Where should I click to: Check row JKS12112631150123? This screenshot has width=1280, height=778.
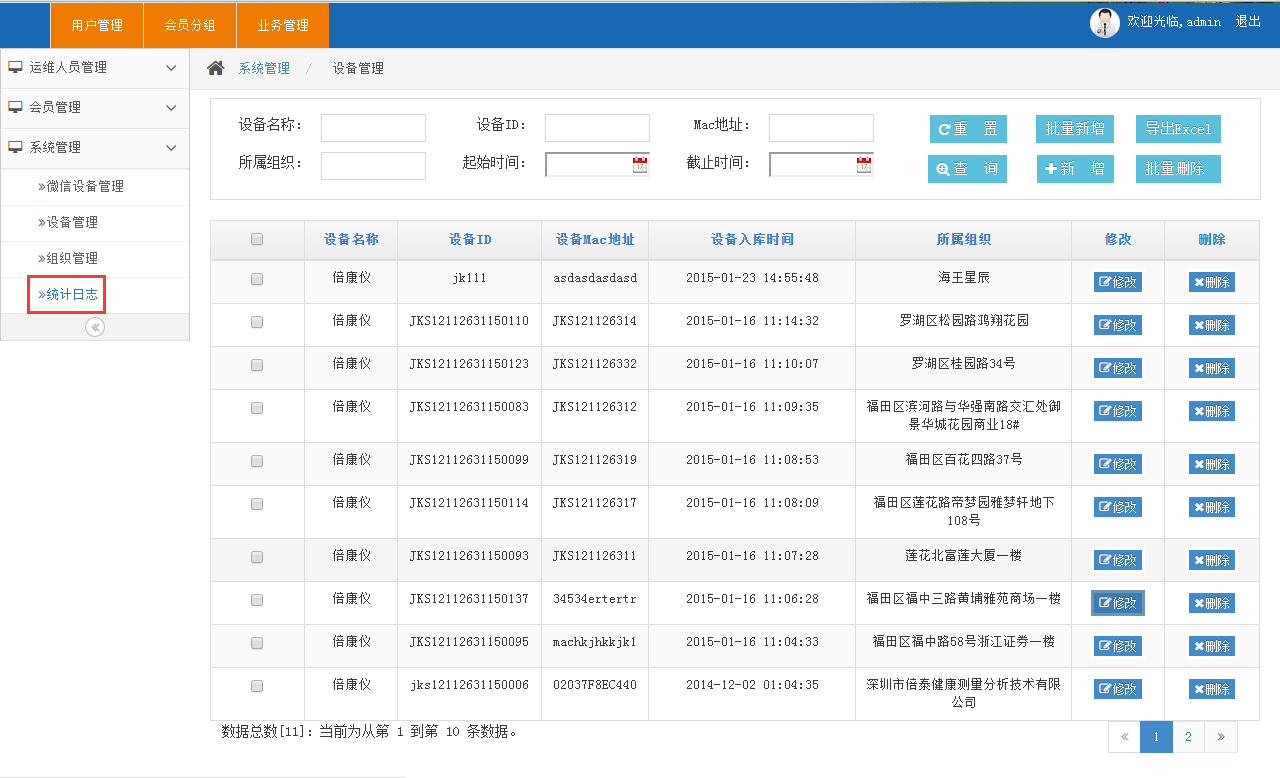pyautogui.click(x=257, y=365)
